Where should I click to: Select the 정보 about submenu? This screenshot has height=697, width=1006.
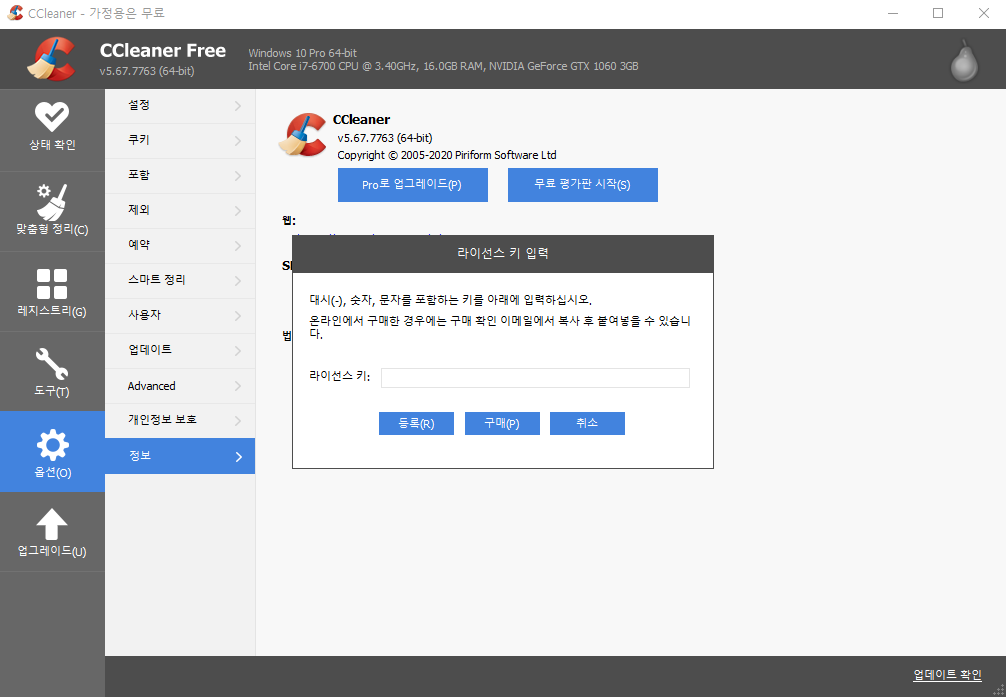tap(180, 456)
